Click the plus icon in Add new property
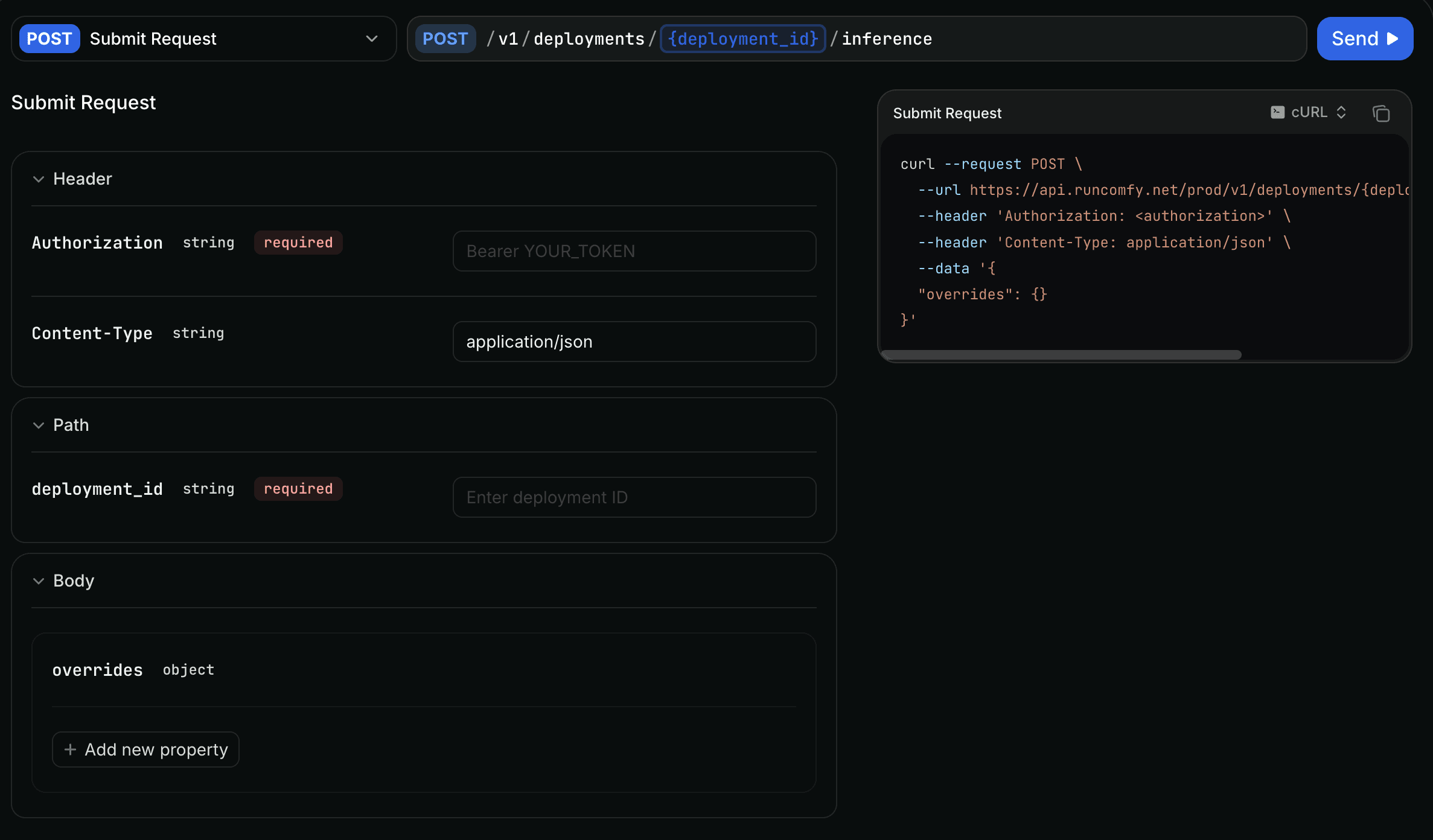The width and height of the screenshot is (1433, 840). (x=71, y=749)
